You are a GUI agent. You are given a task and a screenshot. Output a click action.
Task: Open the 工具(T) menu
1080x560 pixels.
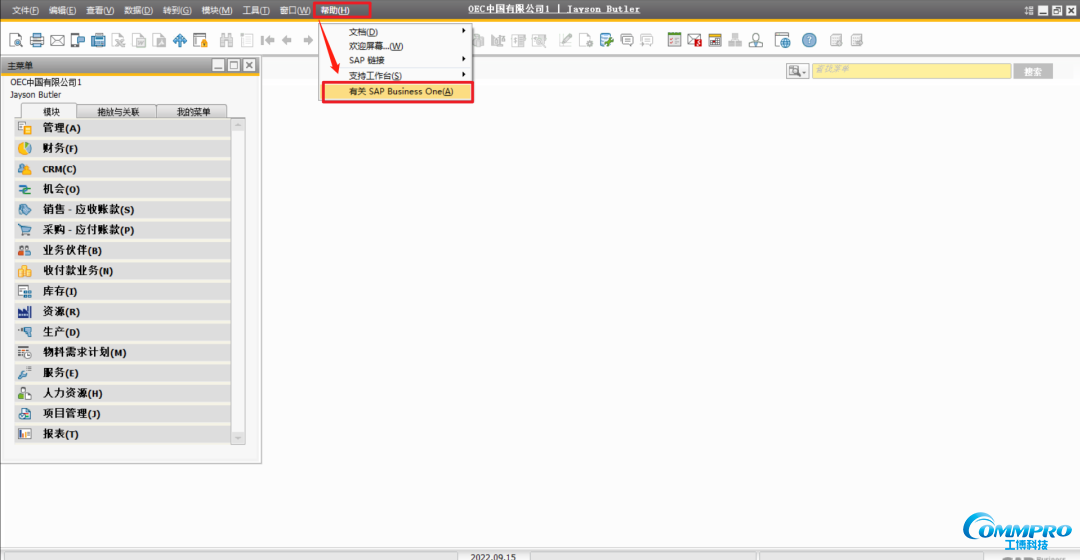(x=256, y=10)
